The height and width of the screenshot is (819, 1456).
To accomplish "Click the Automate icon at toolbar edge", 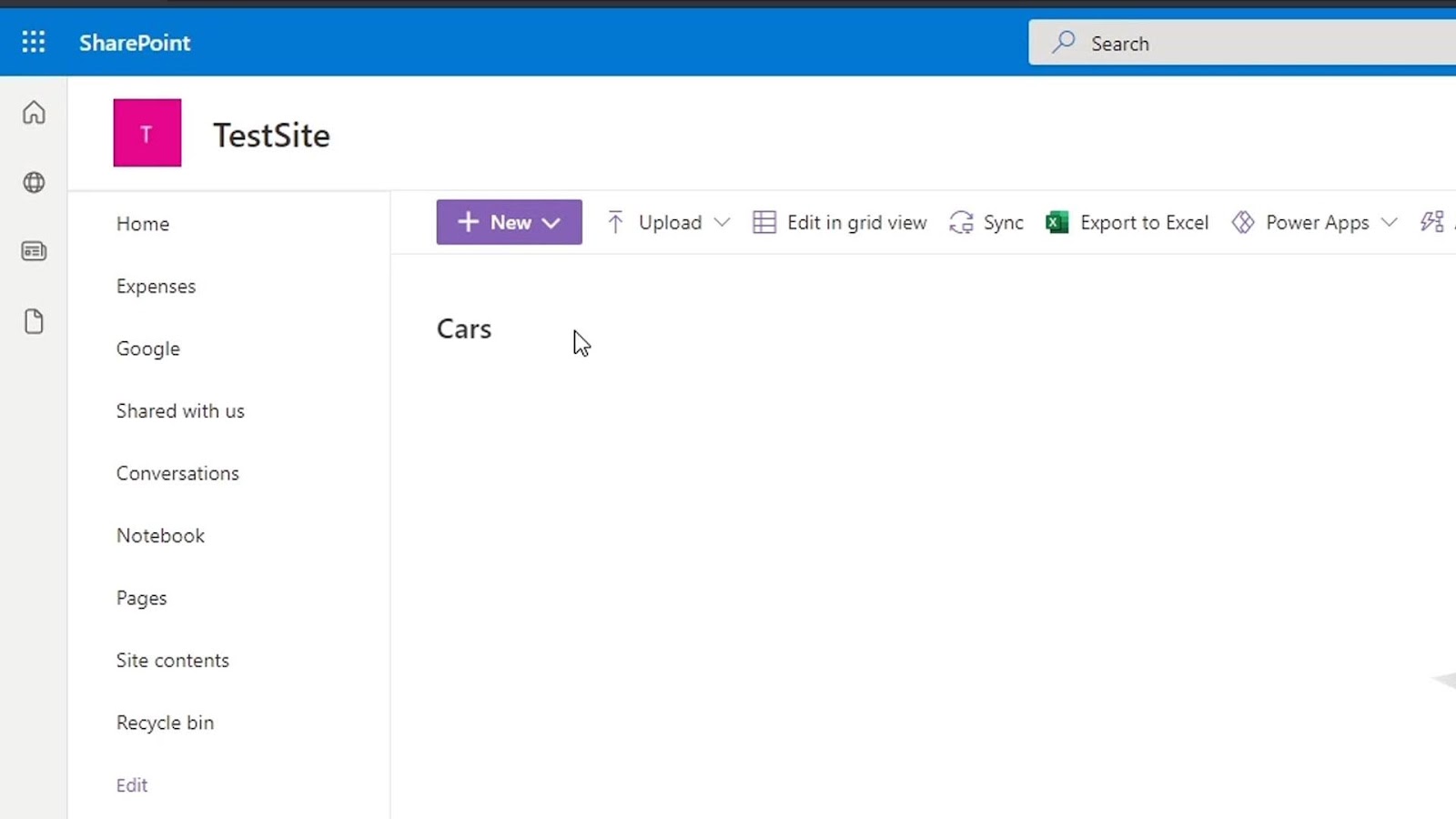I will 1432,222.
